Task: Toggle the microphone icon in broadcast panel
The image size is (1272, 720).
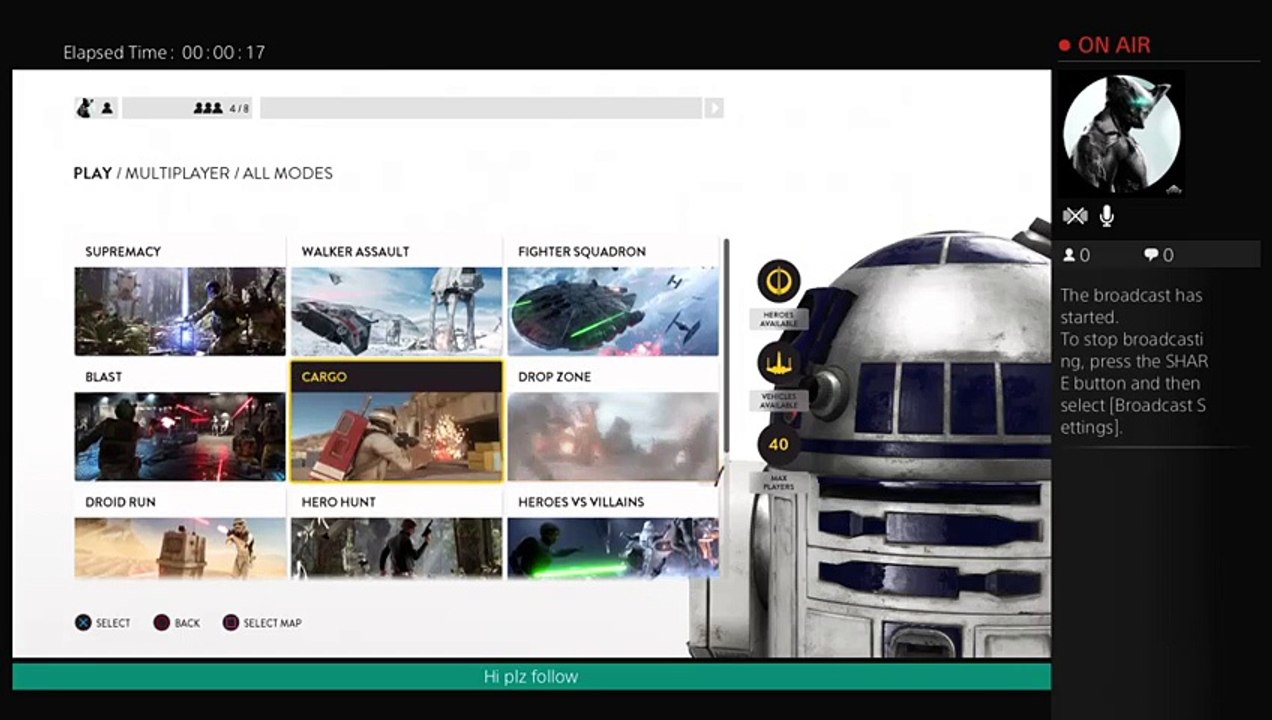Action: click(1106, 216)
